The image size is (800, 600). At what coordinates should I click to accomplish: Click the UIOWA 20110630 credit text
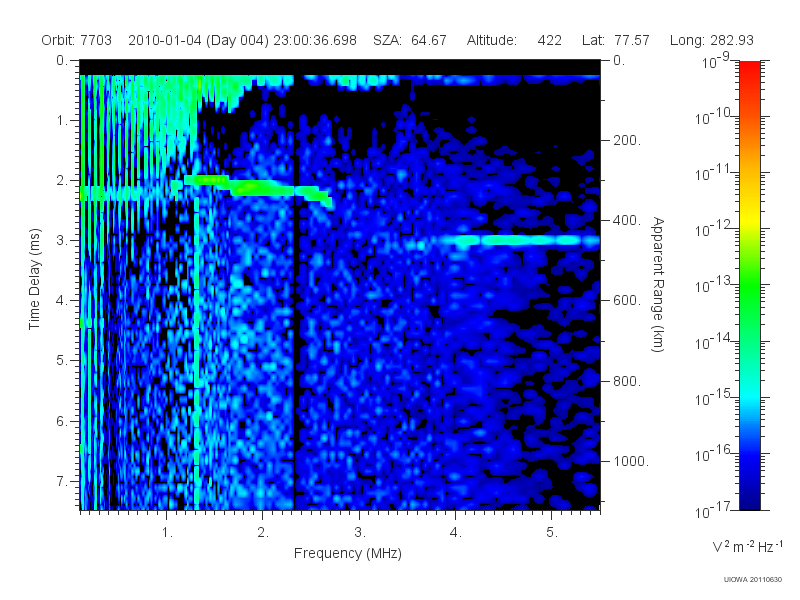[753, 580]
